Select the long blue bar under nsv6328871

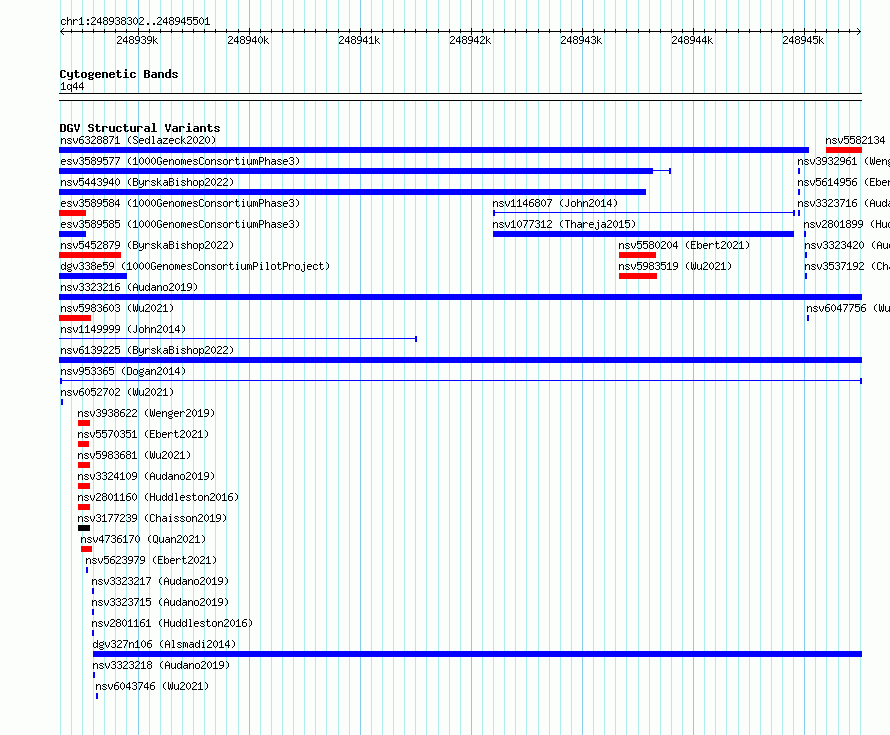434,150
